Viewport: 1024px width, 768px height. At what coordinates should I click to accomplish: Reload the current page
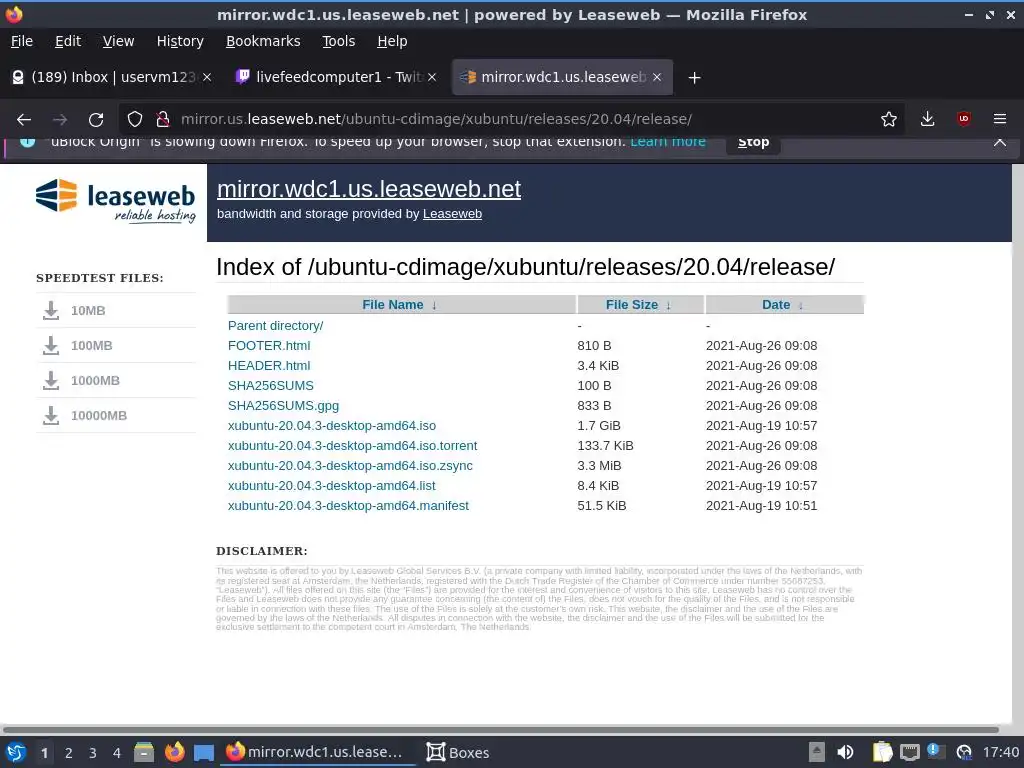[96, 120]
